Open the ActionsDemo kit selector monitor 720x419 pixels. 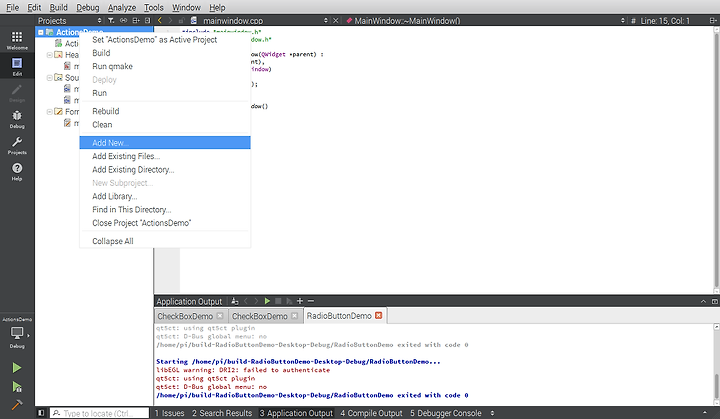click(17, 333)
